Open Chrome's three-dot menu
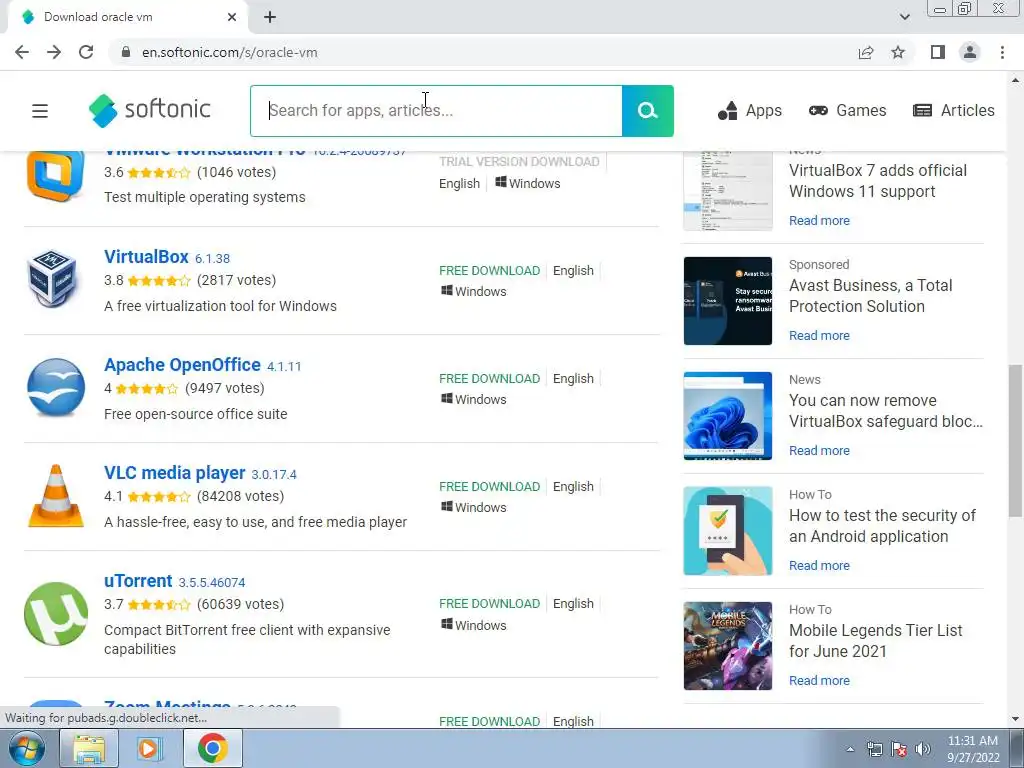The width and height of the screenshot is (1024, 768). coord(1002,52)
